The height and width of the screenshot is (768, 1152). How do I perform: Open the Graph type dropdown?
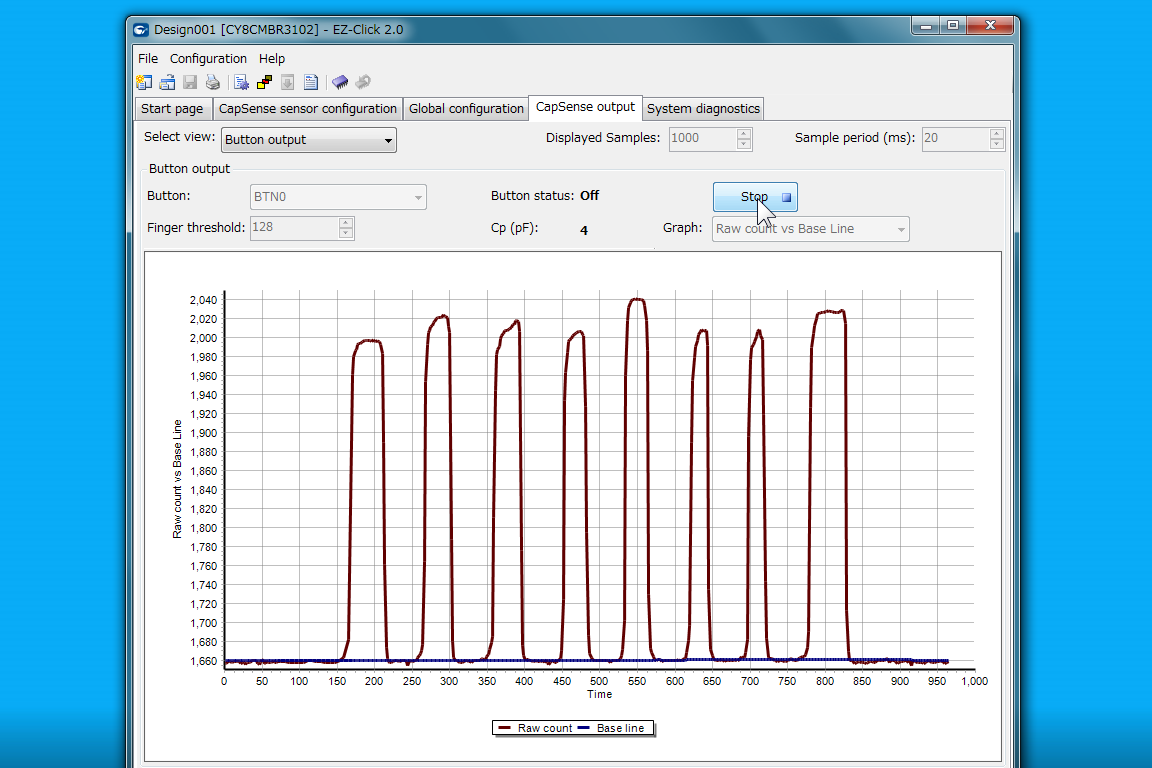810,229
